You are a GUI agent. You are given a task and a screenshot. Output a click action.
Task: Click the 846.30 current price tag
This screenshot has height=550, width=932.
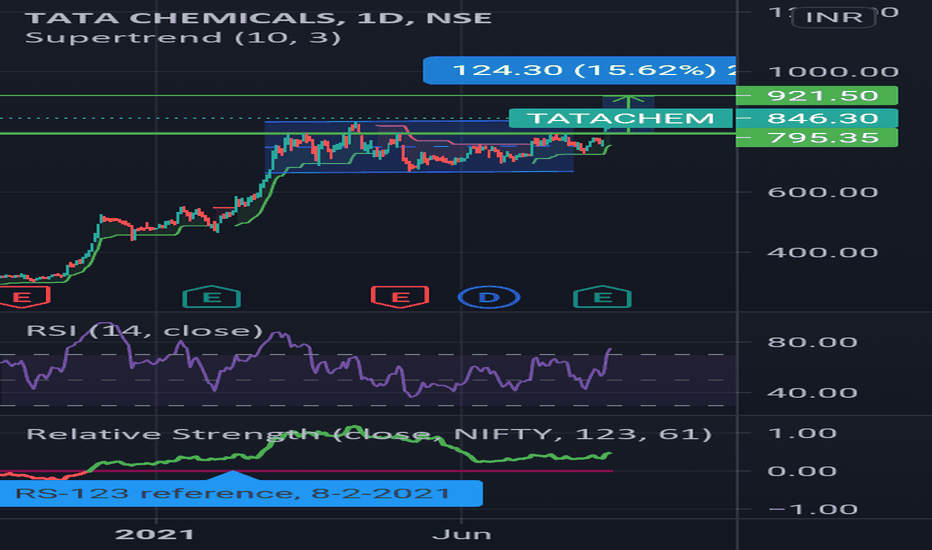pyautogui.click(x=817, y=118)
